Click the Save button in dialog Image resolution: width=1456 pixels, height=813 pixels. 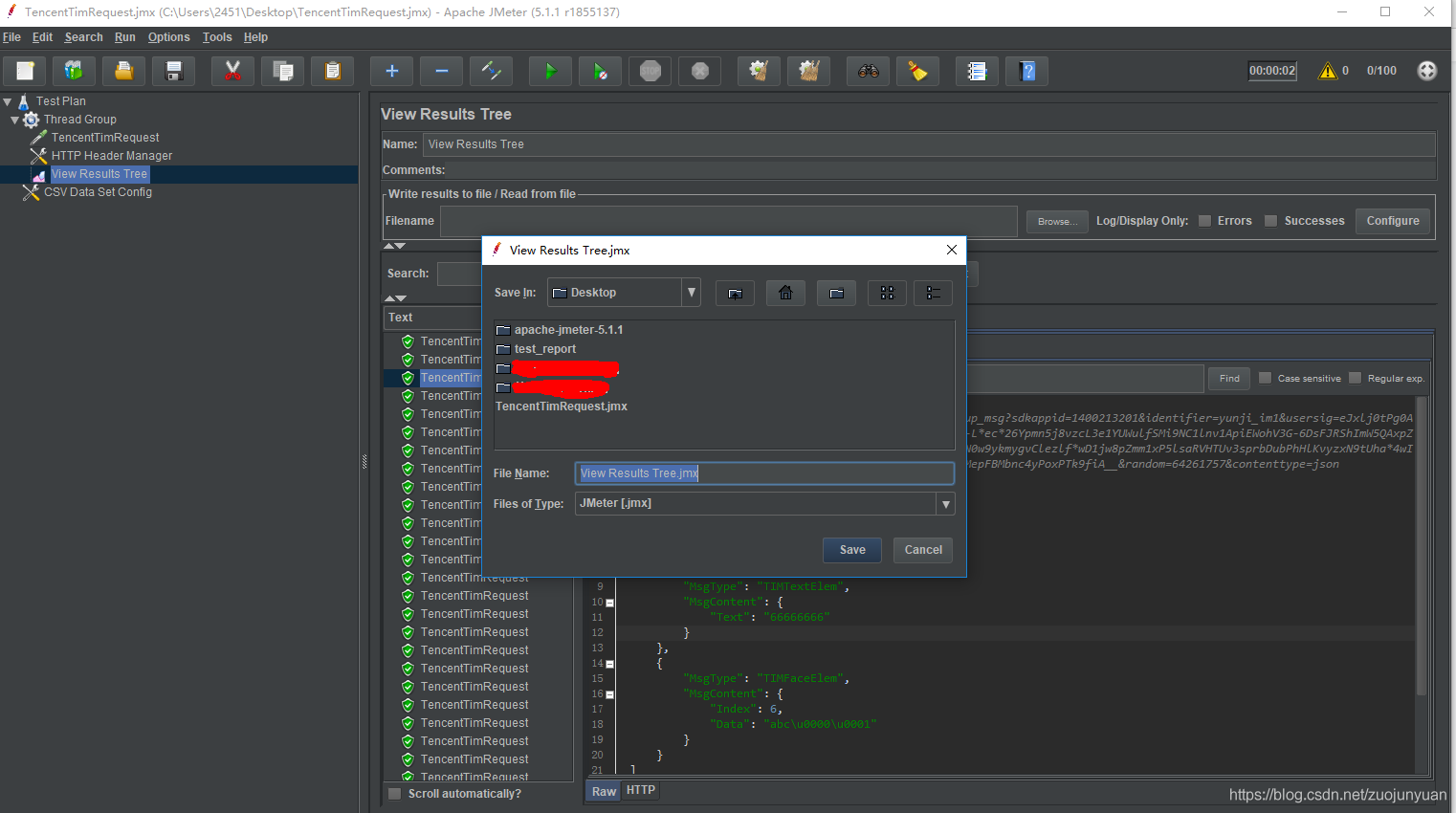(x=852, y=550)
